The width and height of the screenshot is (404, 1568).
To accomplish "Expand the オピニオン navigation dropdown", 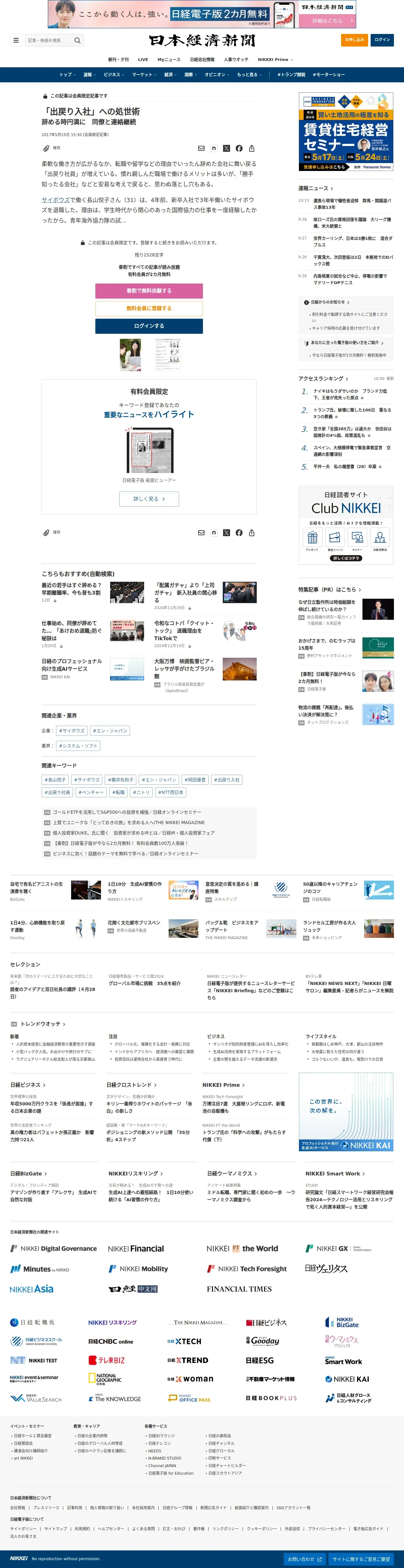I will (217, 75).
